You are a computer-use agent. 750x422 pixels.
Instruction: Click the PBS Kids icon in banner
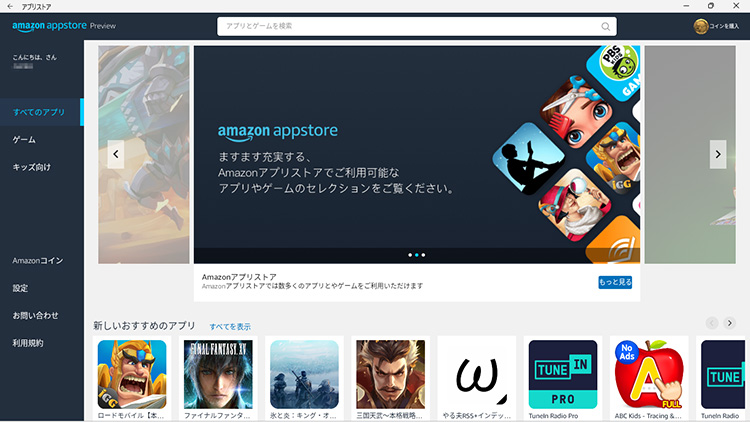(x=616, y=72)
